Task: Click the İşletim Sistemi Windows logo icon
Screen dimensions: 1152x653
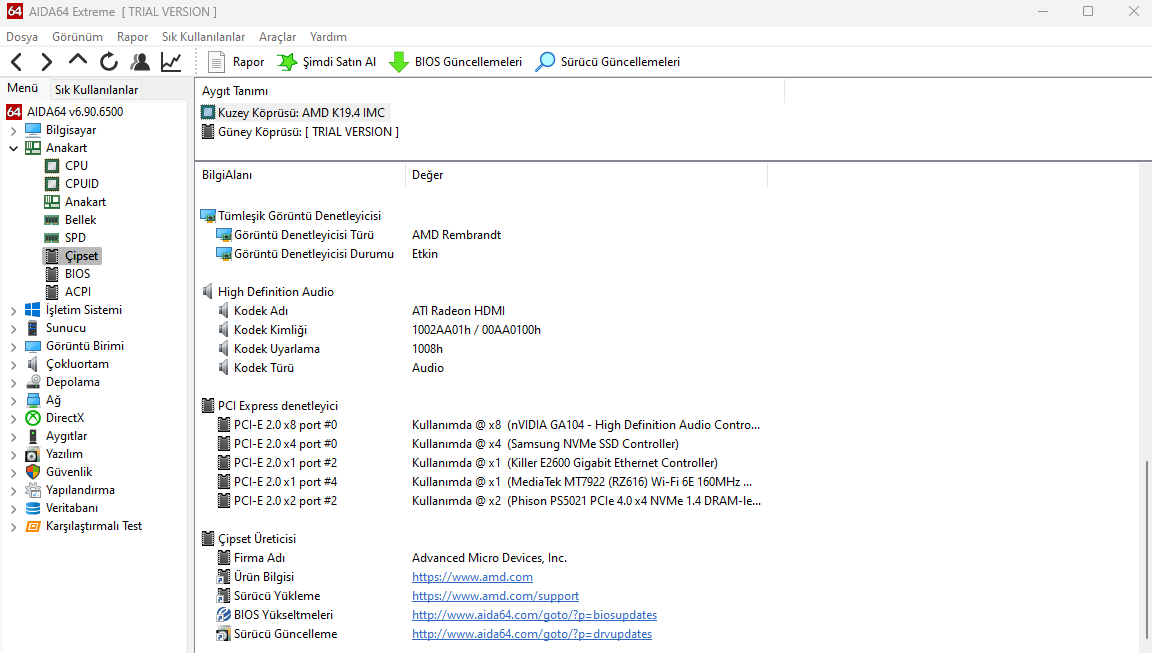Action: coord(32,310)
